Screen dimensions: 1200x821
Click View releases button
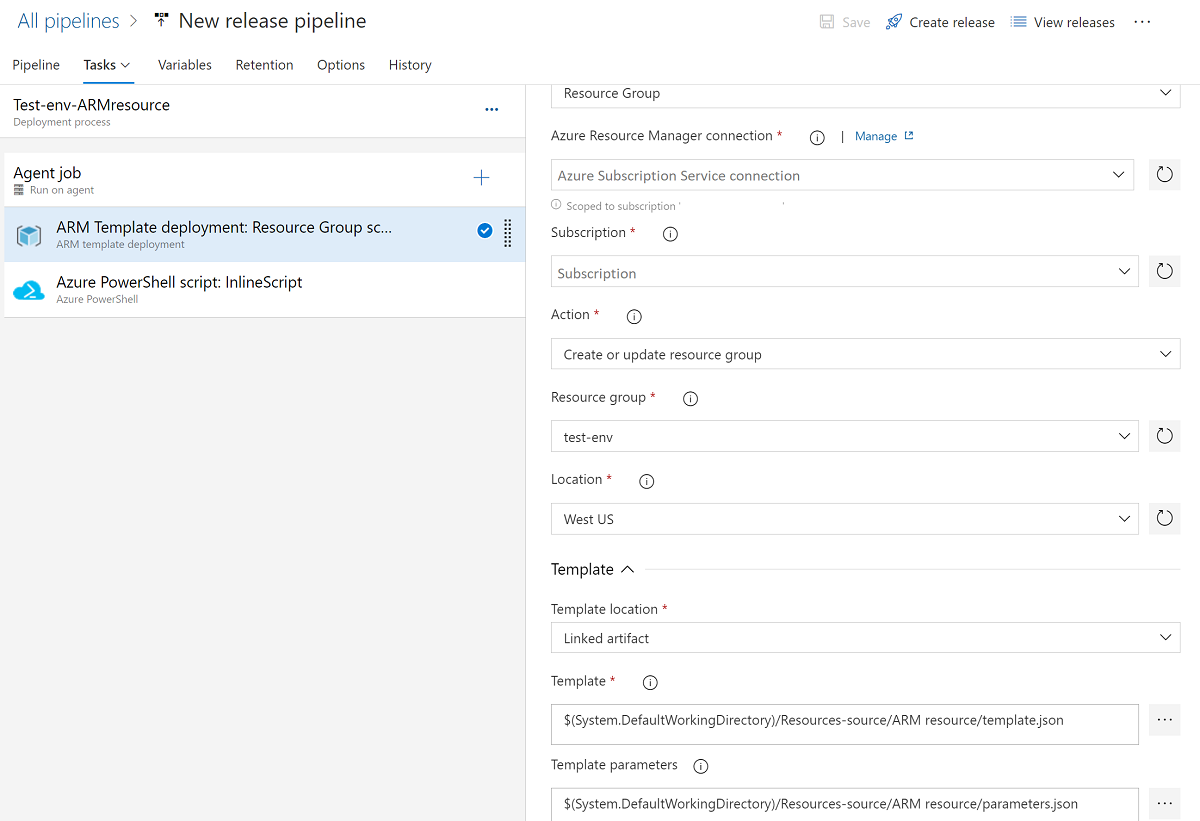[x=1062, y=22]
